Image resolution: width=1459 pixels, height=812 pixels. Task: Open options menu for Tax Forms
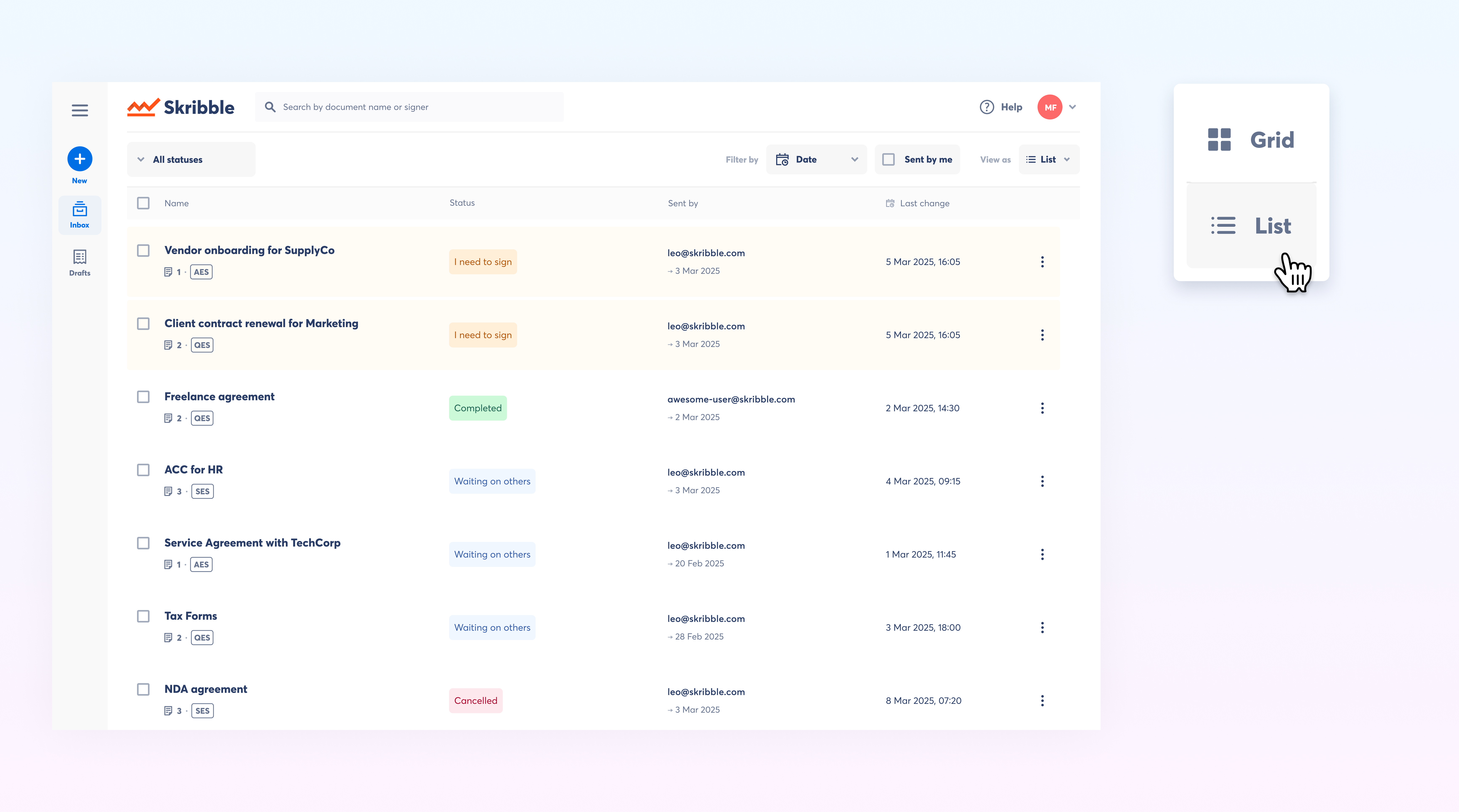(1042, 627)
